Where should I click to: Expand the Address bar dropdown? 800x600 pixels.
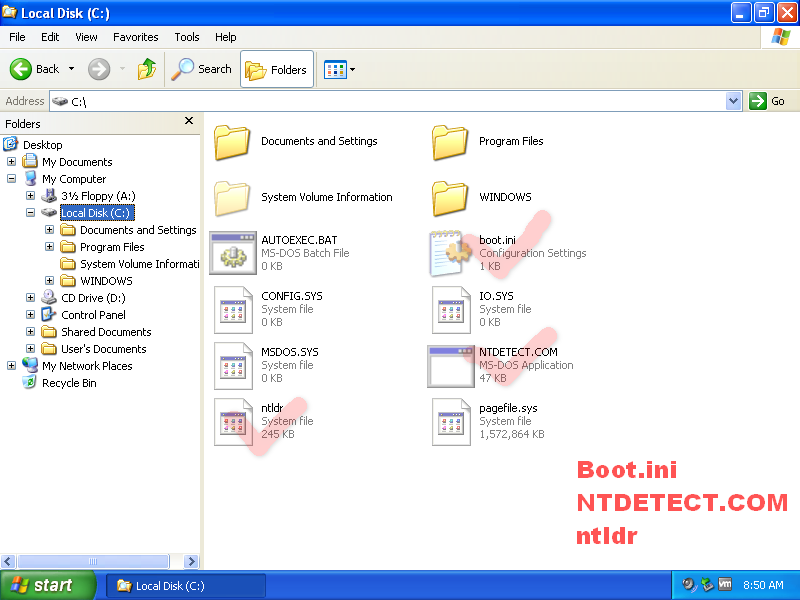point(733,101)
